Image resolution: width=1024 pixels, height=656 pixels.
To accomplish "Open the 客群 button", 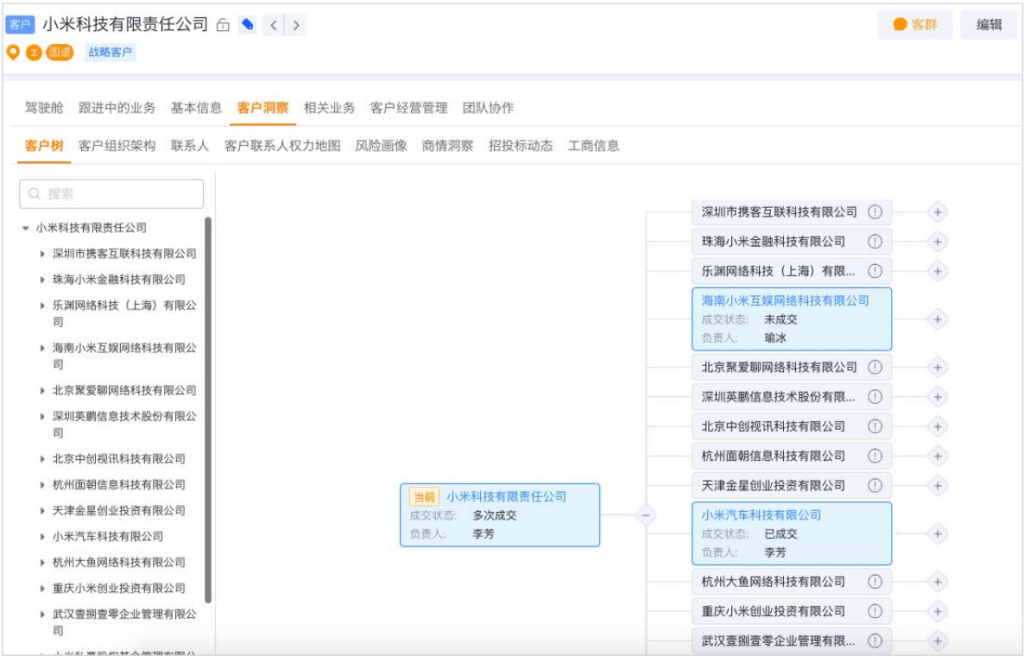I will click(x=914, y=25).
